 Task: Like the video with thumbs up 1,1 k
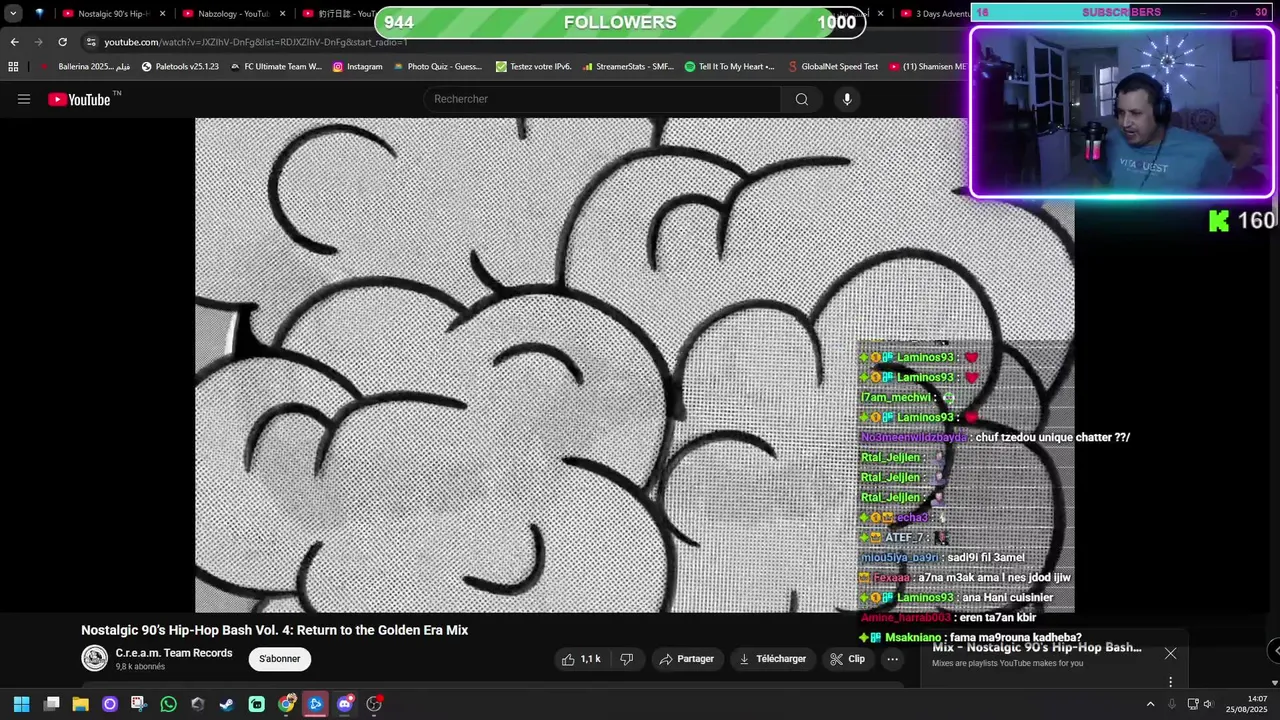pyautogui.click(x=581, y=659)
